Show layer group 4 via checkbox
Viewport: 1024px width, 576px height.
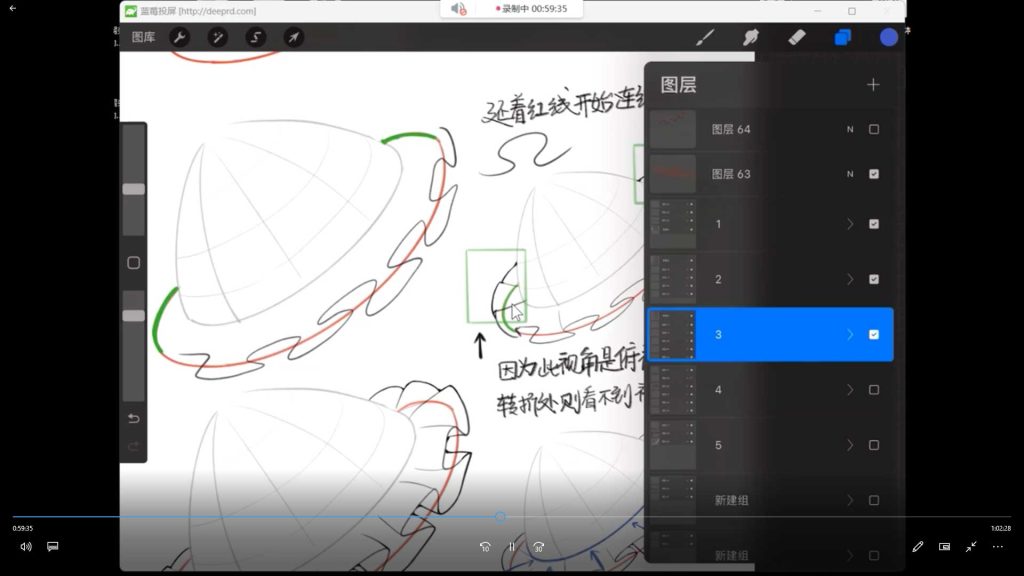pos(874,390)
